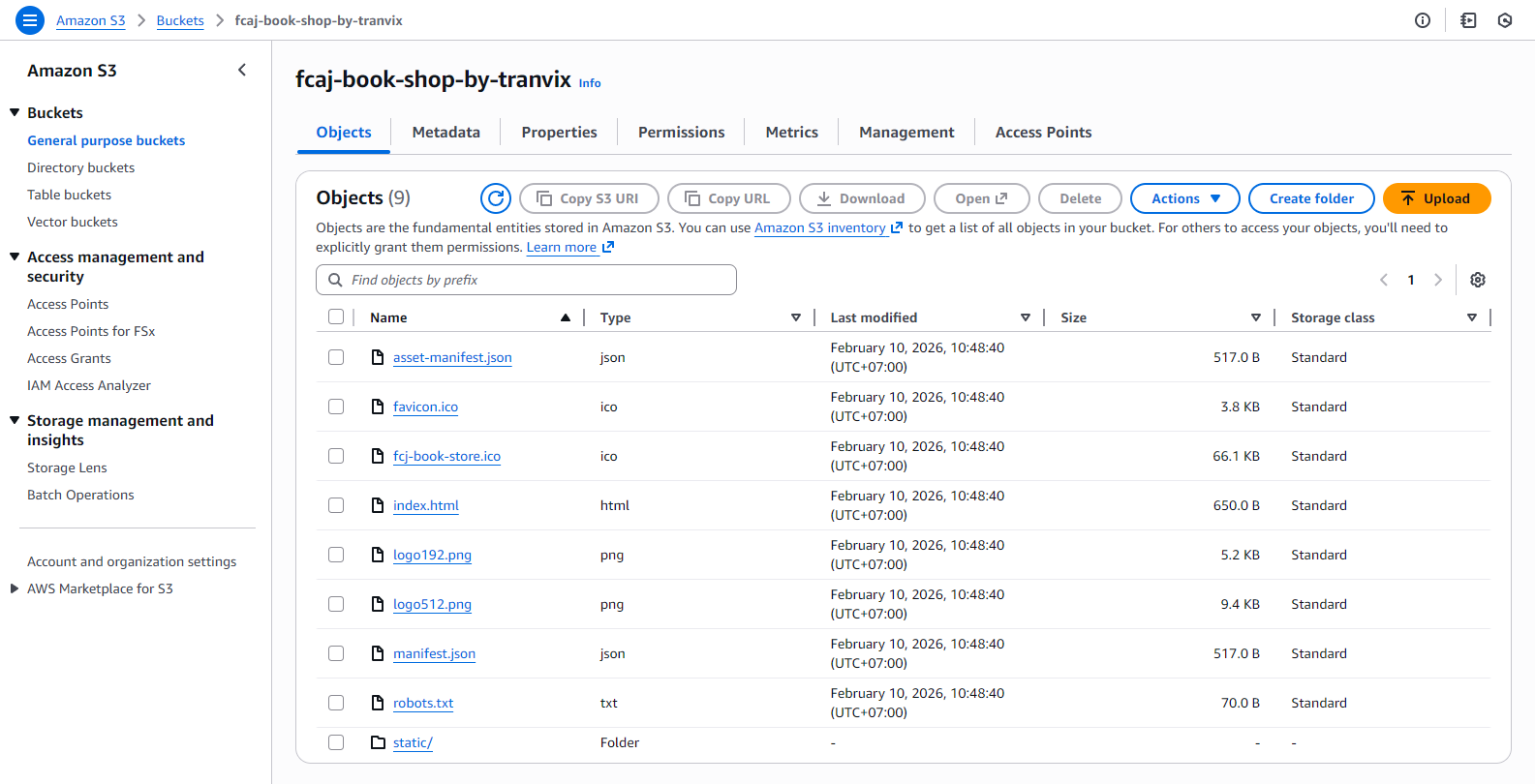1535x784 pixels.
Task: Collapse the Amazon S3 side navigation
Action: click(242, 70)
